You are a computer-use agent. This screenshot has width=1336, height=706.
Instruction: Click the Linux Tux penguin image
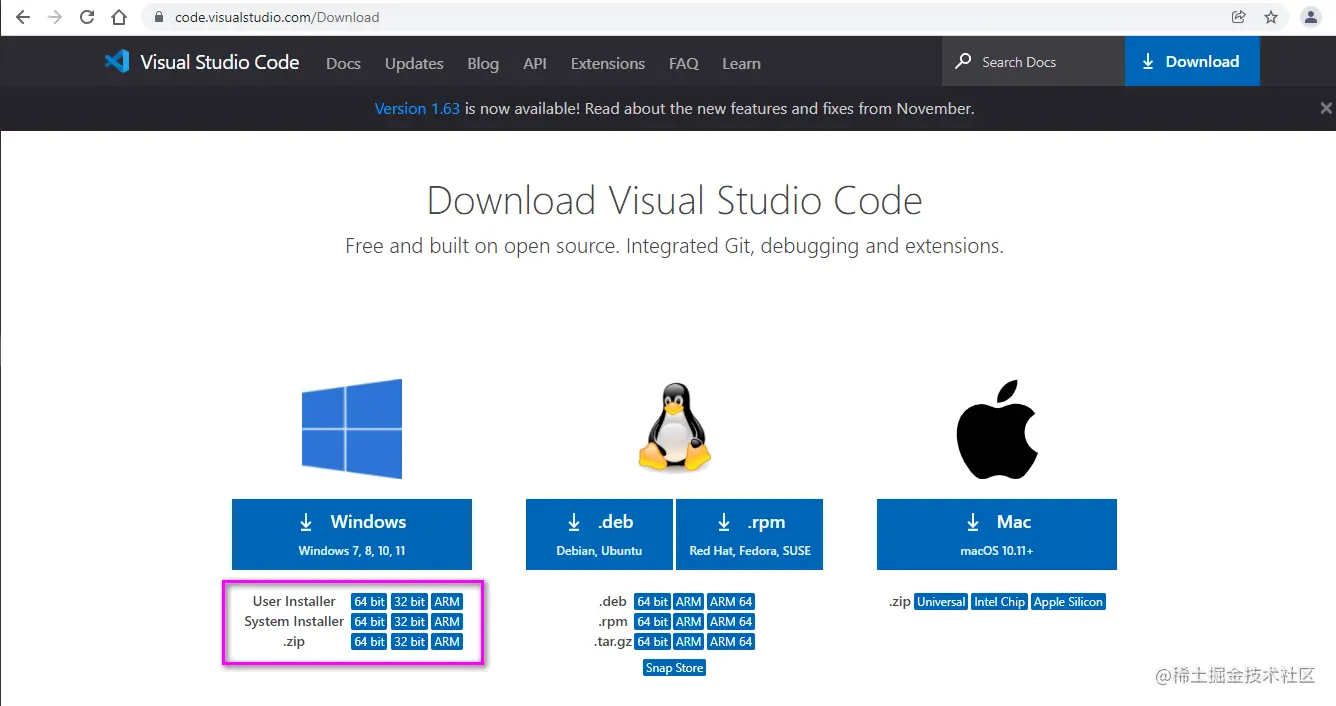(x=675, y=428)
